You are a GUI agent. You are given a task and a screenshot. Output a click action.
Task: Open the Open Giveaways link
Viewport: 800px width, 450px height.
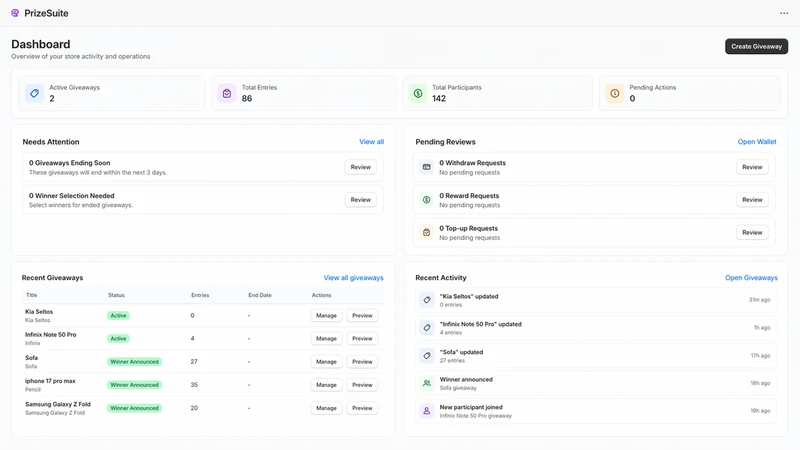click(751, 278)
